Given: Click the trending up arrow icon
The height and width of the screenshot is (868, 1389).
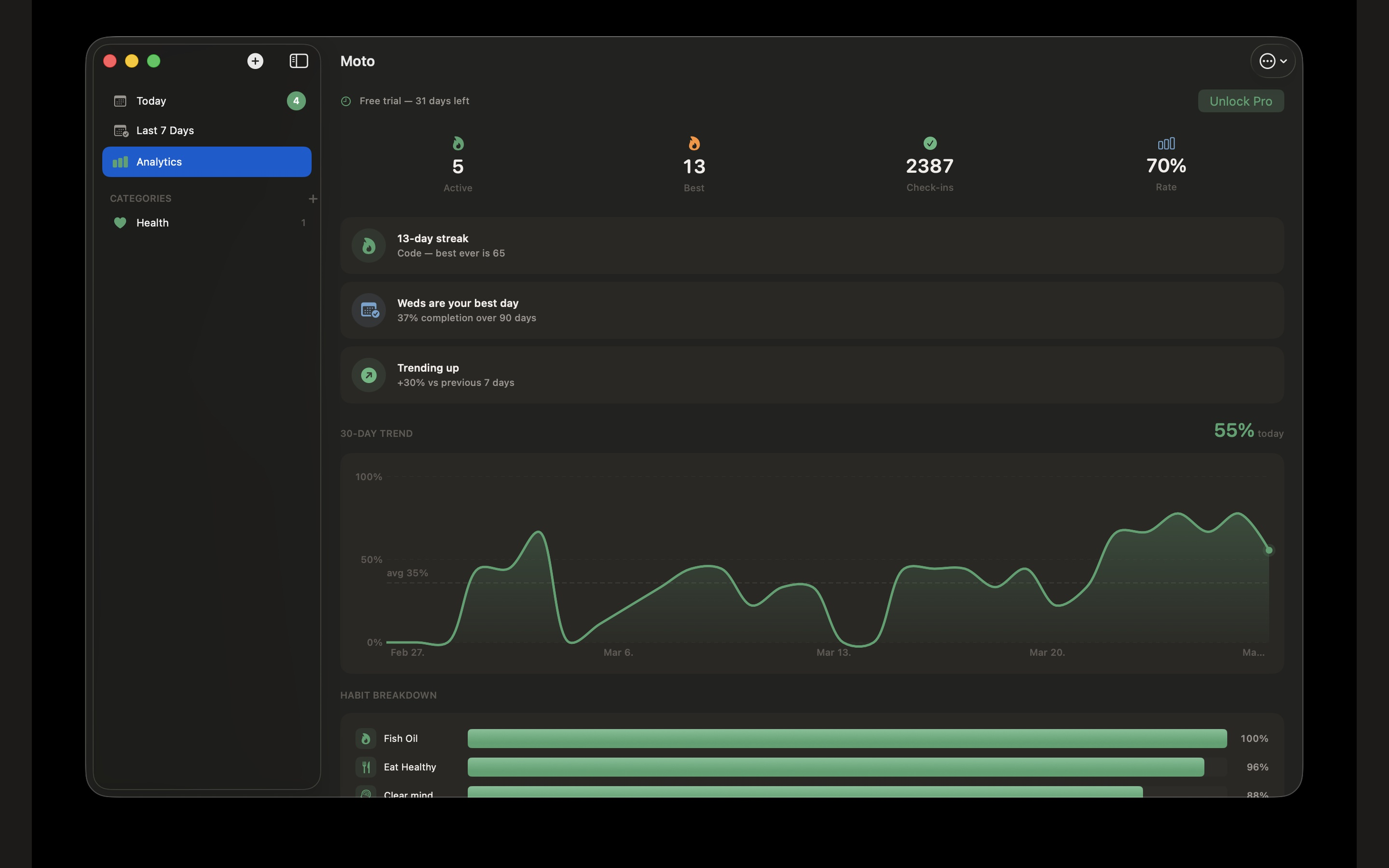Looking at the screenshot, I should [x=368, y=376].
